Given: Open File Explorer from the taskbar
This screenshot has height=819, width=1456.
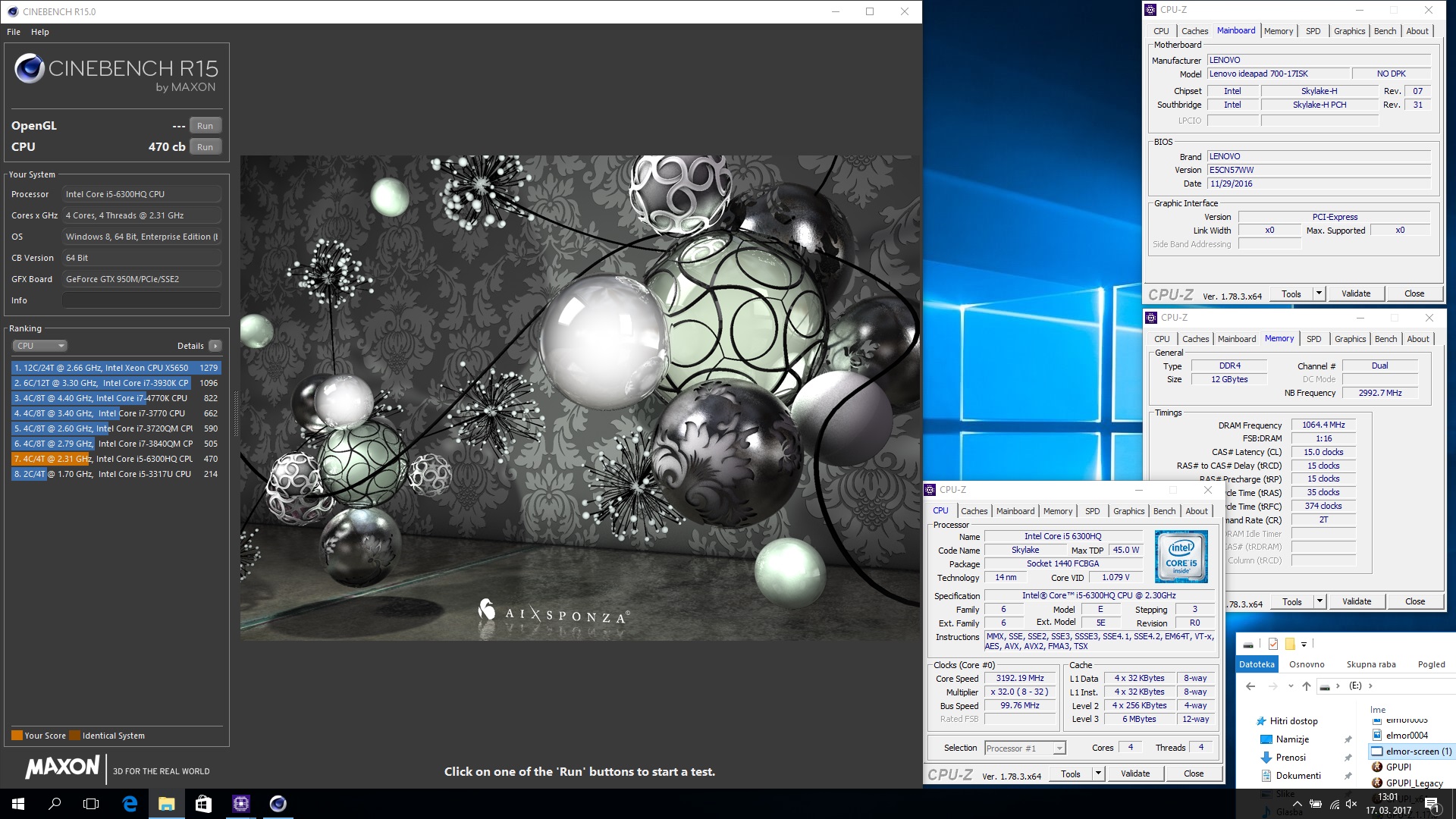Looking at the screenshot, I should 167,804.
